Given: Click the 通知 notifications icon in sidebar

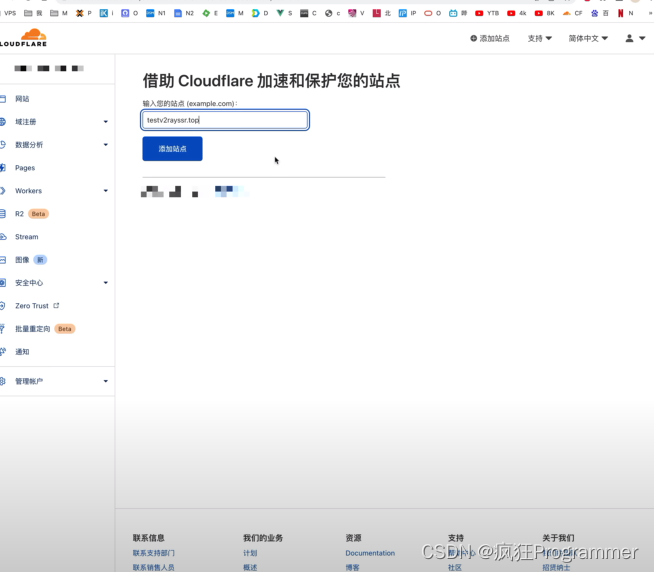Looking at the screenshot, I should tap(3, 352).
